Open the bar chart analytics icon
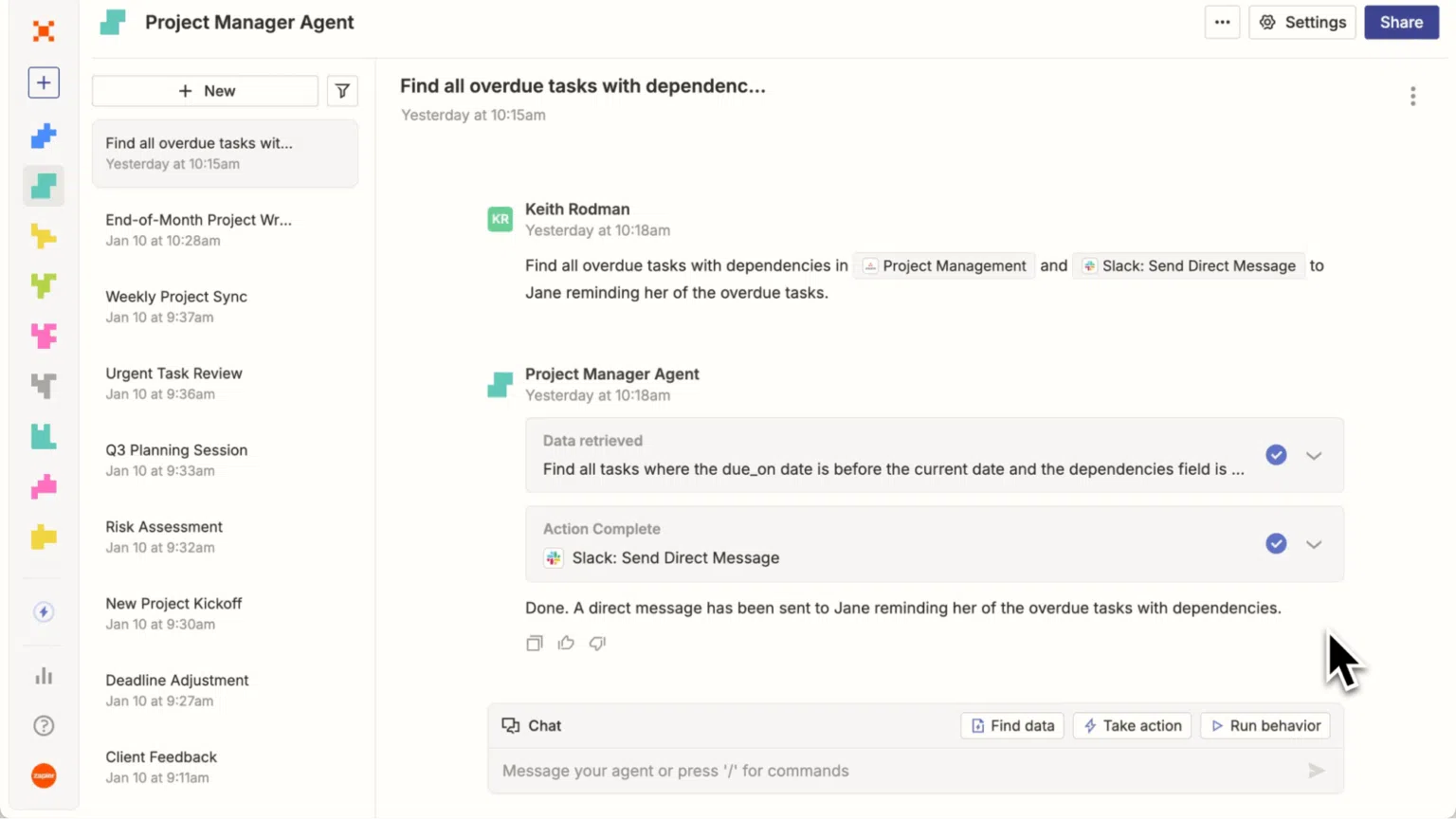 (44, 676)
